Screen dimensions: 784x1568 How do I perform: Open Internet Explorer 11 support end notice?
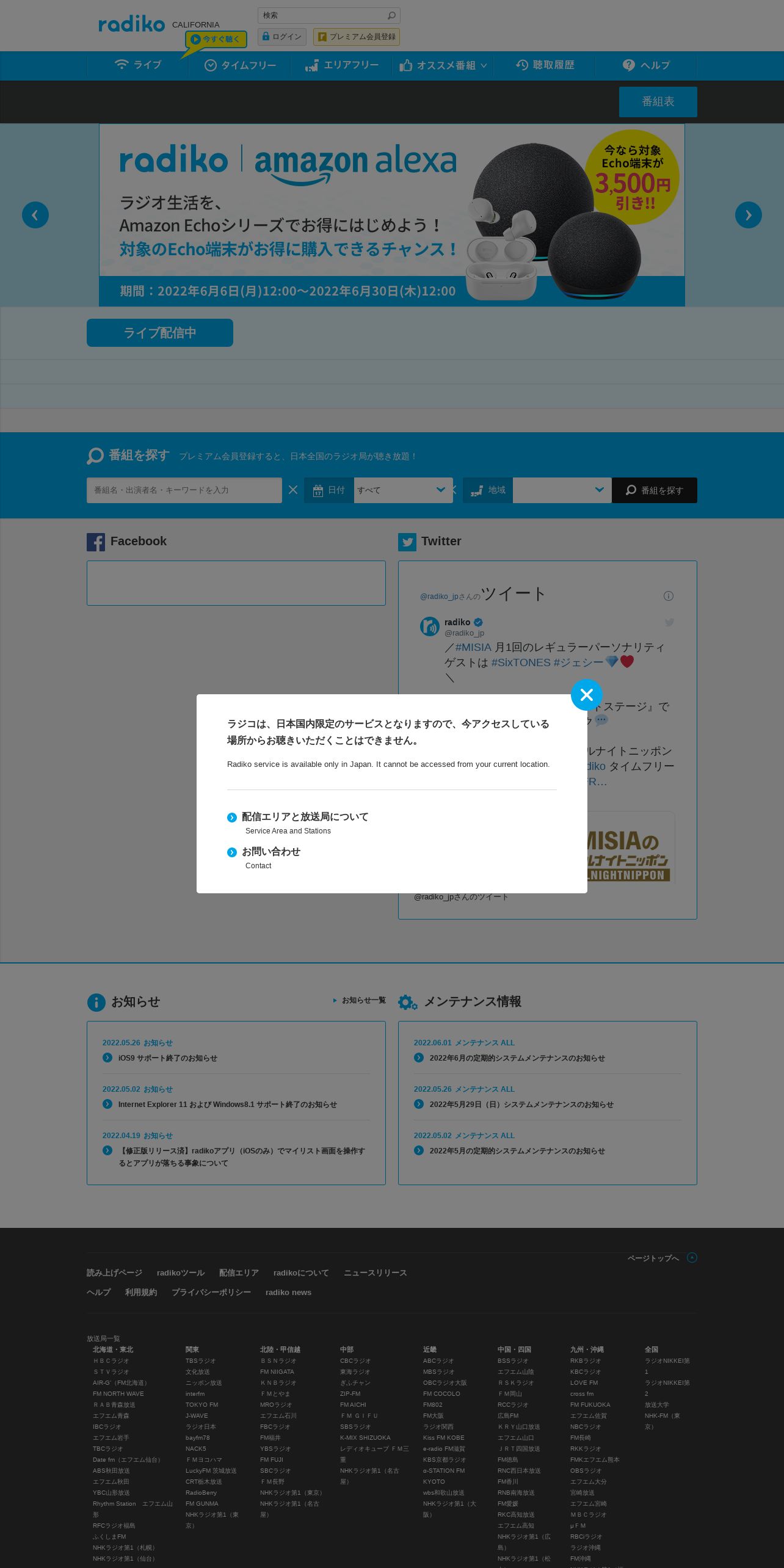[228, 1105]
